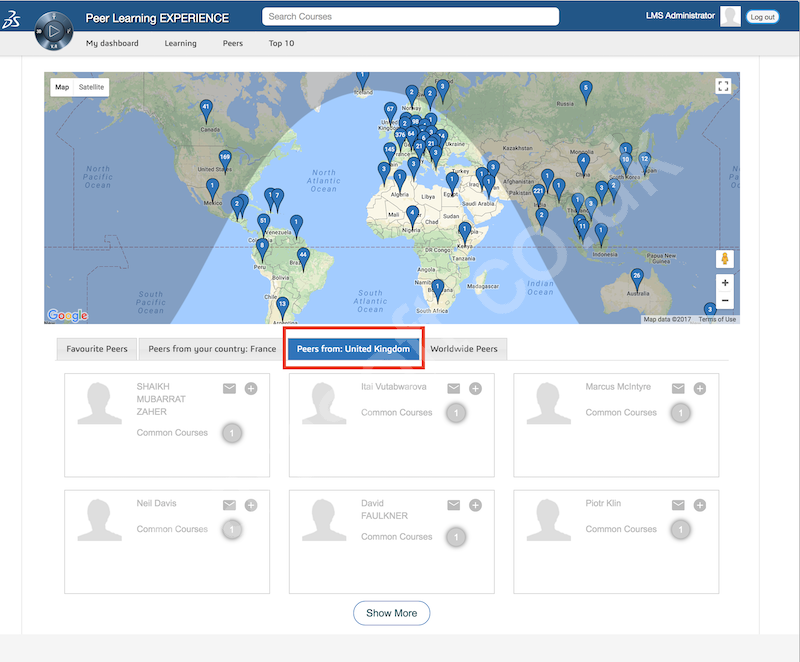The height and width of the screenshot is (662, 800).
Task: Click the Common Courses badge for David FAULKNER
Action: pyautogui.click(x=456, y=537)
